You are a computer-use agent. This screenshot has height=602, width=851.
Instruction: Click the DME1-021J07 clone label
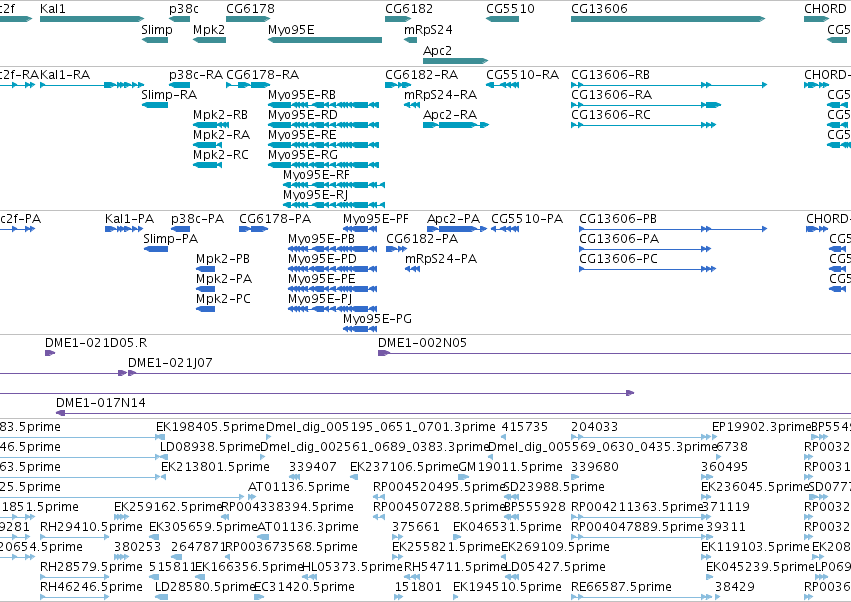pos(170,363)
